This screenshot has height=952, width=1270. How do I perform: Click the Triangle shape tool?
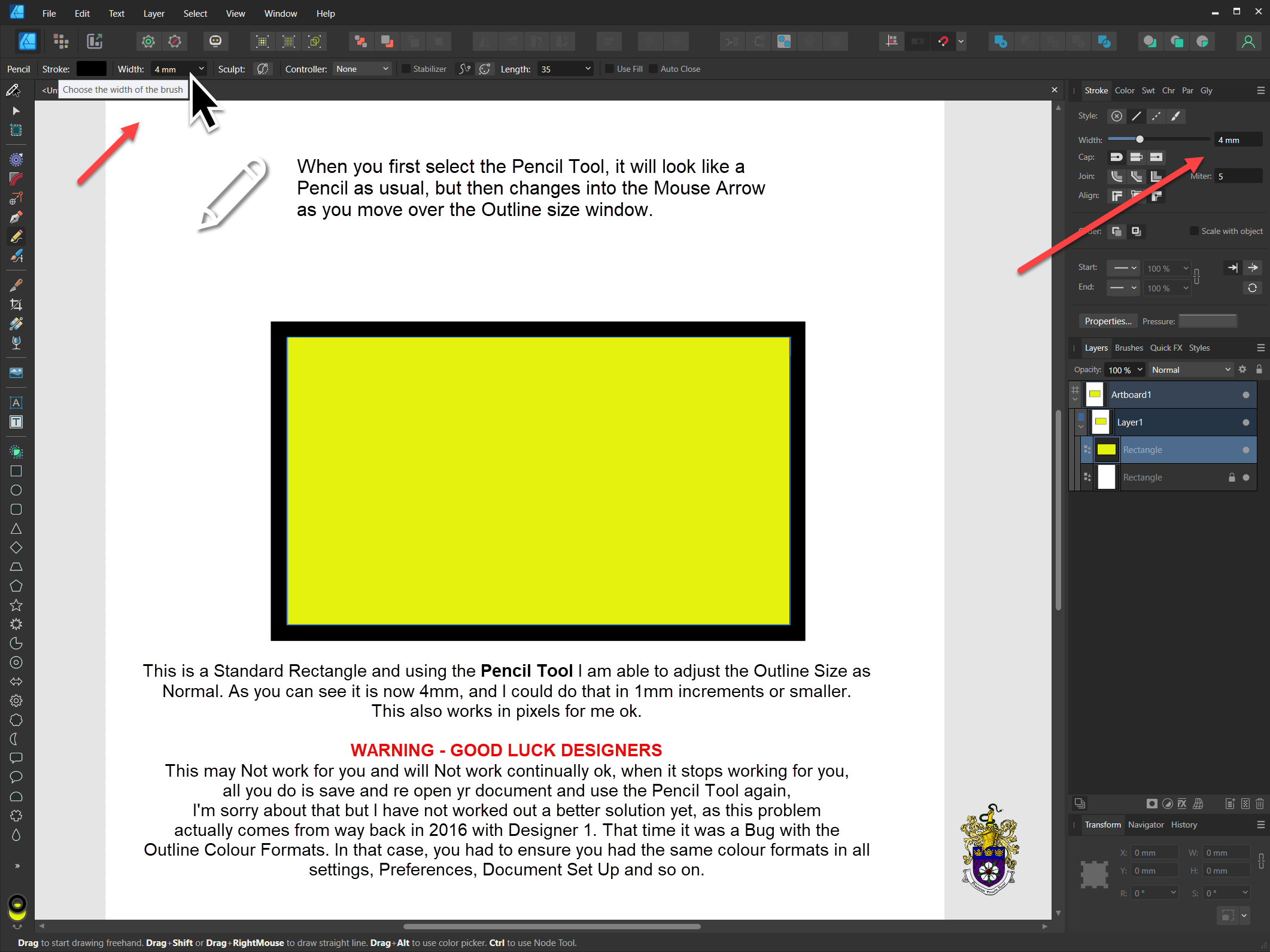click(16, 528)
